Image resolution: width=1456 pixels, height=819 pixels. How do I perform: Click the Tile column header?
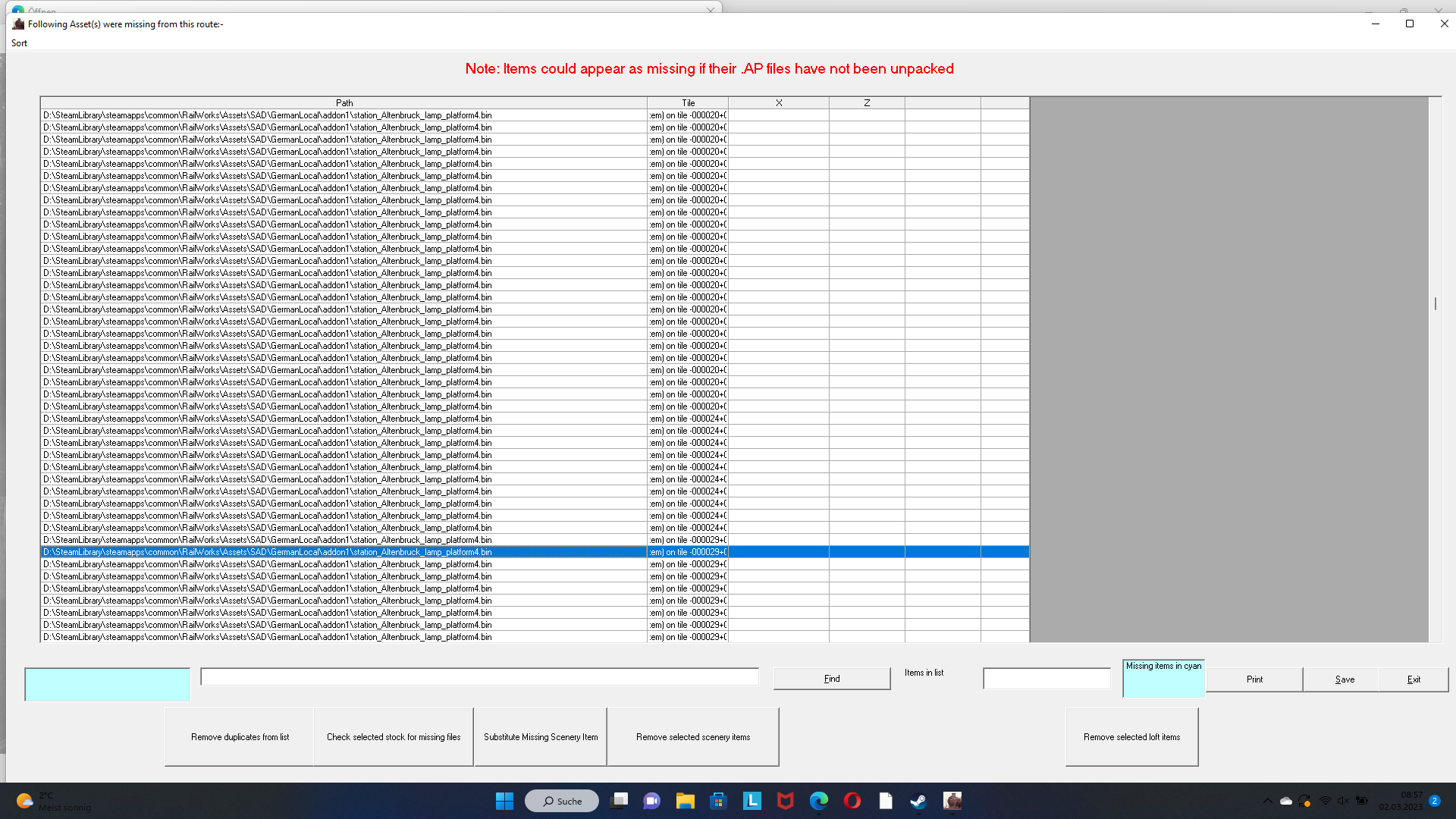pyautogui.click(x=688, y=102)
